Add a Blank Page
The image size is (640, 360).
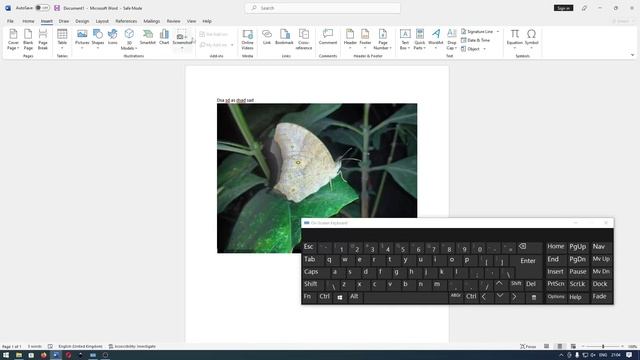point(28,40)
